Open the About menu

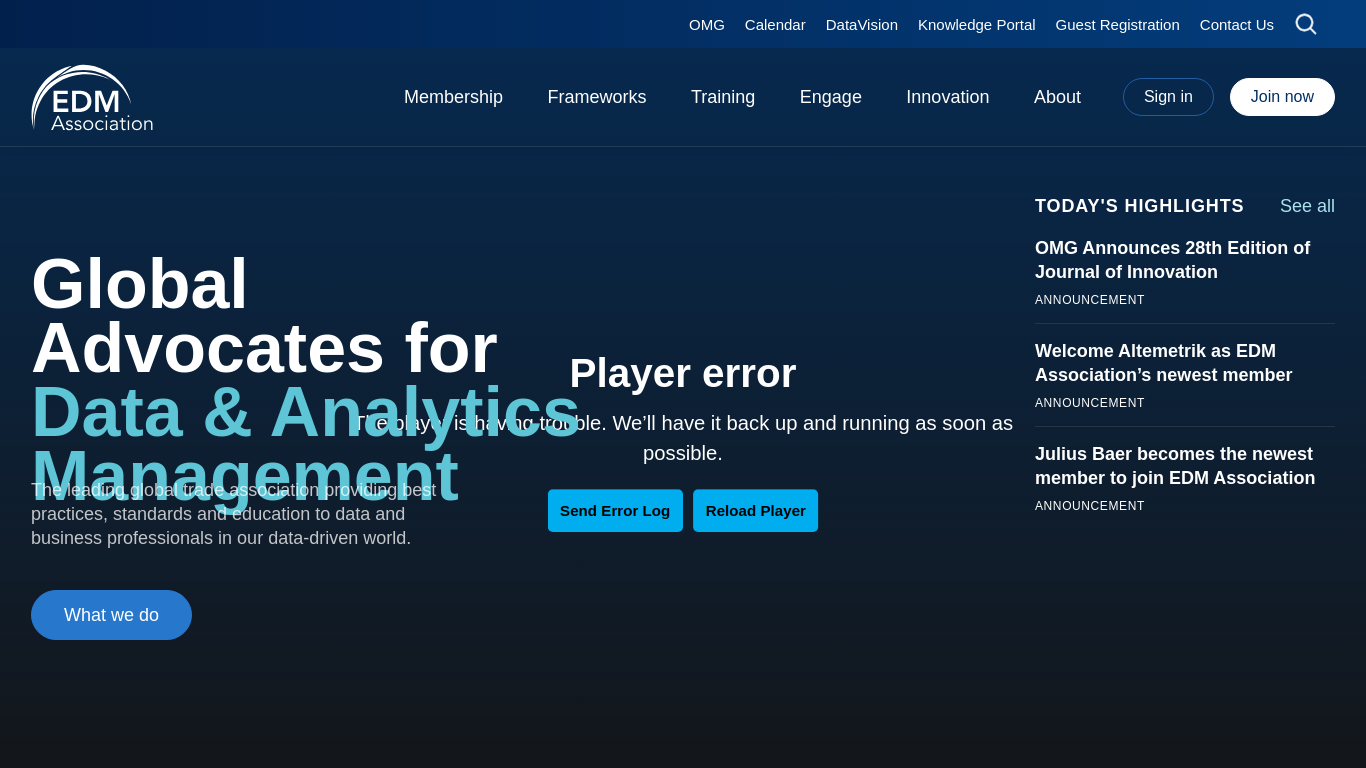1057,97
